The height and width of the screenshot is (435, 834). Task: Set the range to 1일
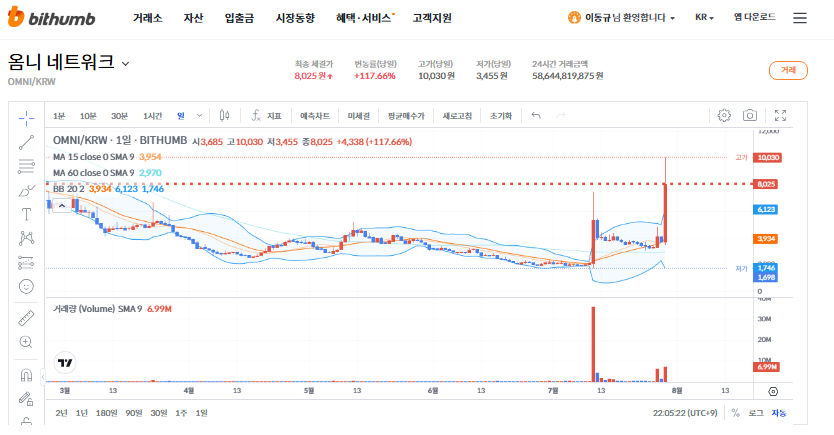pos(201,413)
